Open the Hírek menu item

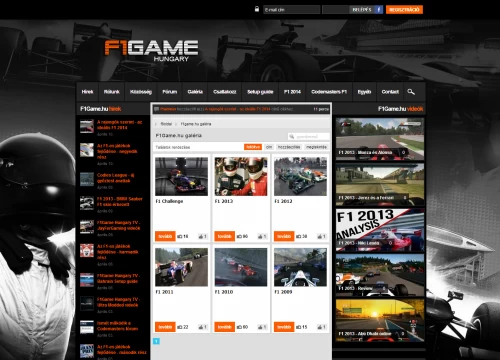point(87,92)
